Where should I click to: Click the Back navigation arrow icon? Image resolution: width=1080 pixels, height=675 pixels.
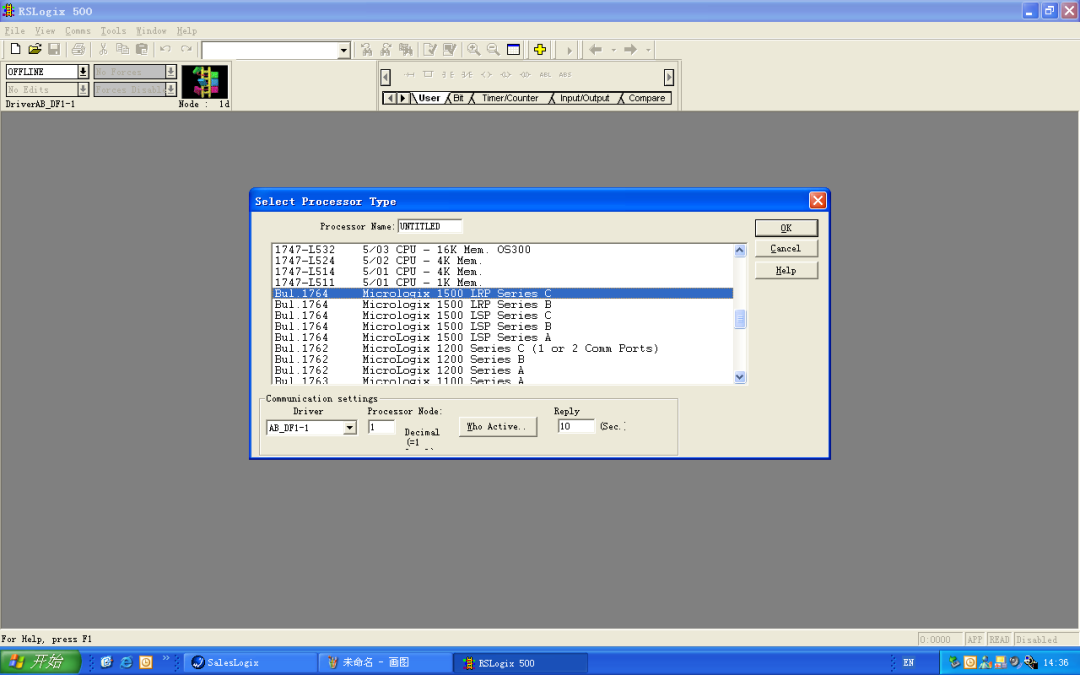tap(596, 50)
